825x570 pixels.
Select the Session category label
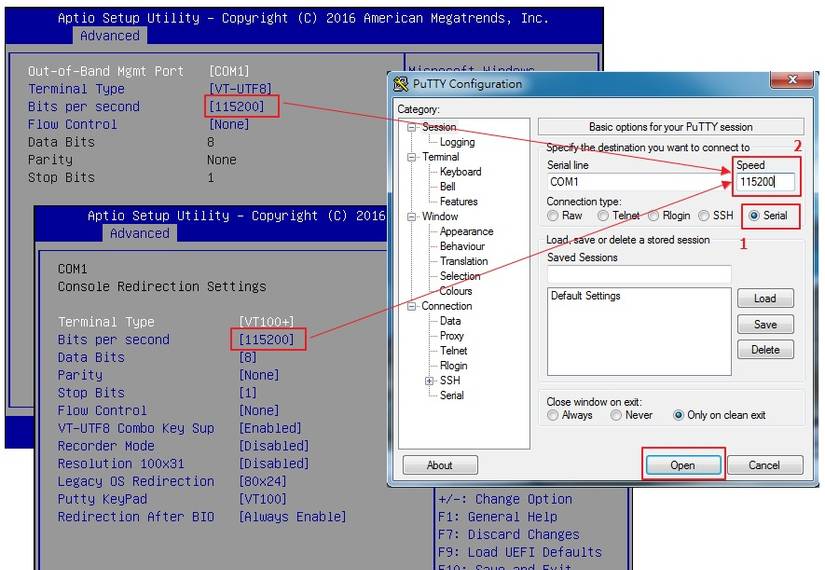coord(439,127)
